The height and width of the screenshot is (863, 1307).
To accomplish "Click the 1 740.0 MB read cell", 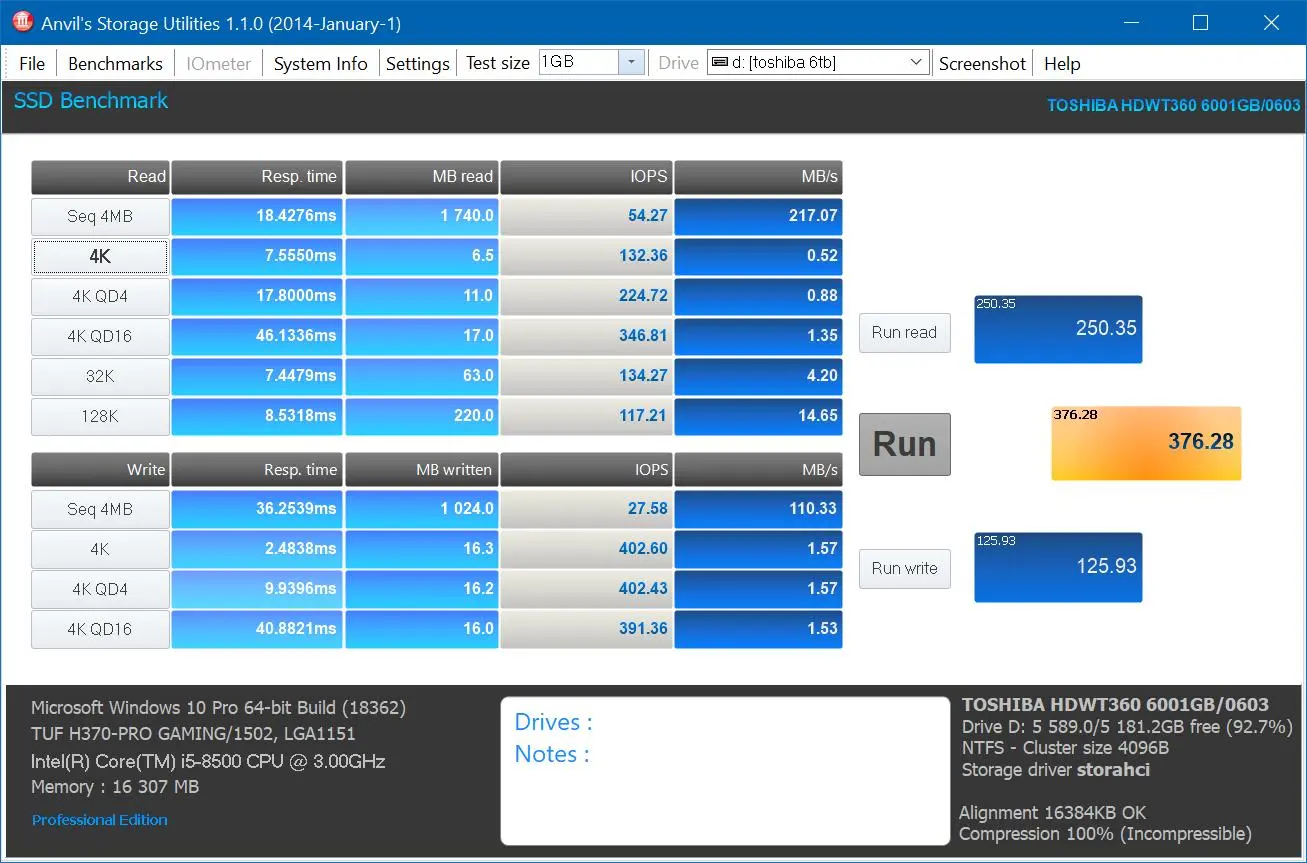I will [x=422, y=216].
